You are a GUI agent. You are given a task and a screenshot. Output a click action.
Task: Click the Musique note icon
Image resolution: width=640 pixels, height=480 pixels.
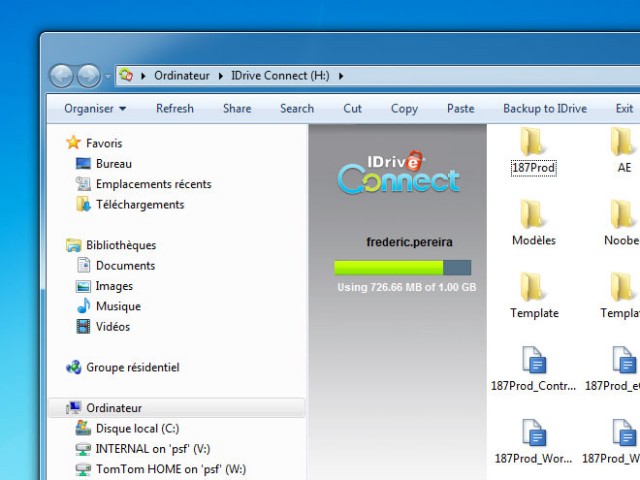click(83, 306)
